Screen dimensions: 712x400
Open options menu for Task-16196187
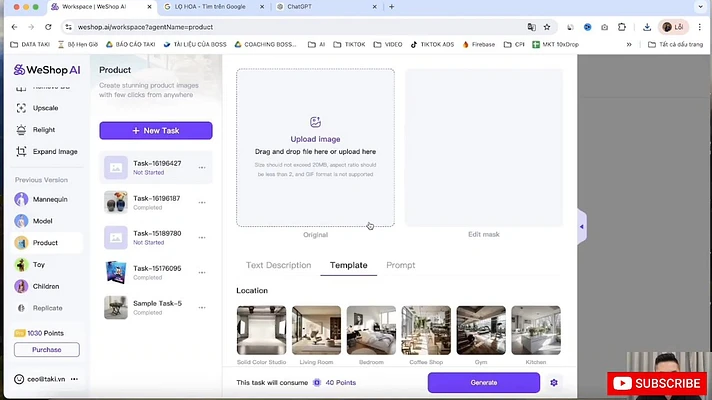point(202,202)
